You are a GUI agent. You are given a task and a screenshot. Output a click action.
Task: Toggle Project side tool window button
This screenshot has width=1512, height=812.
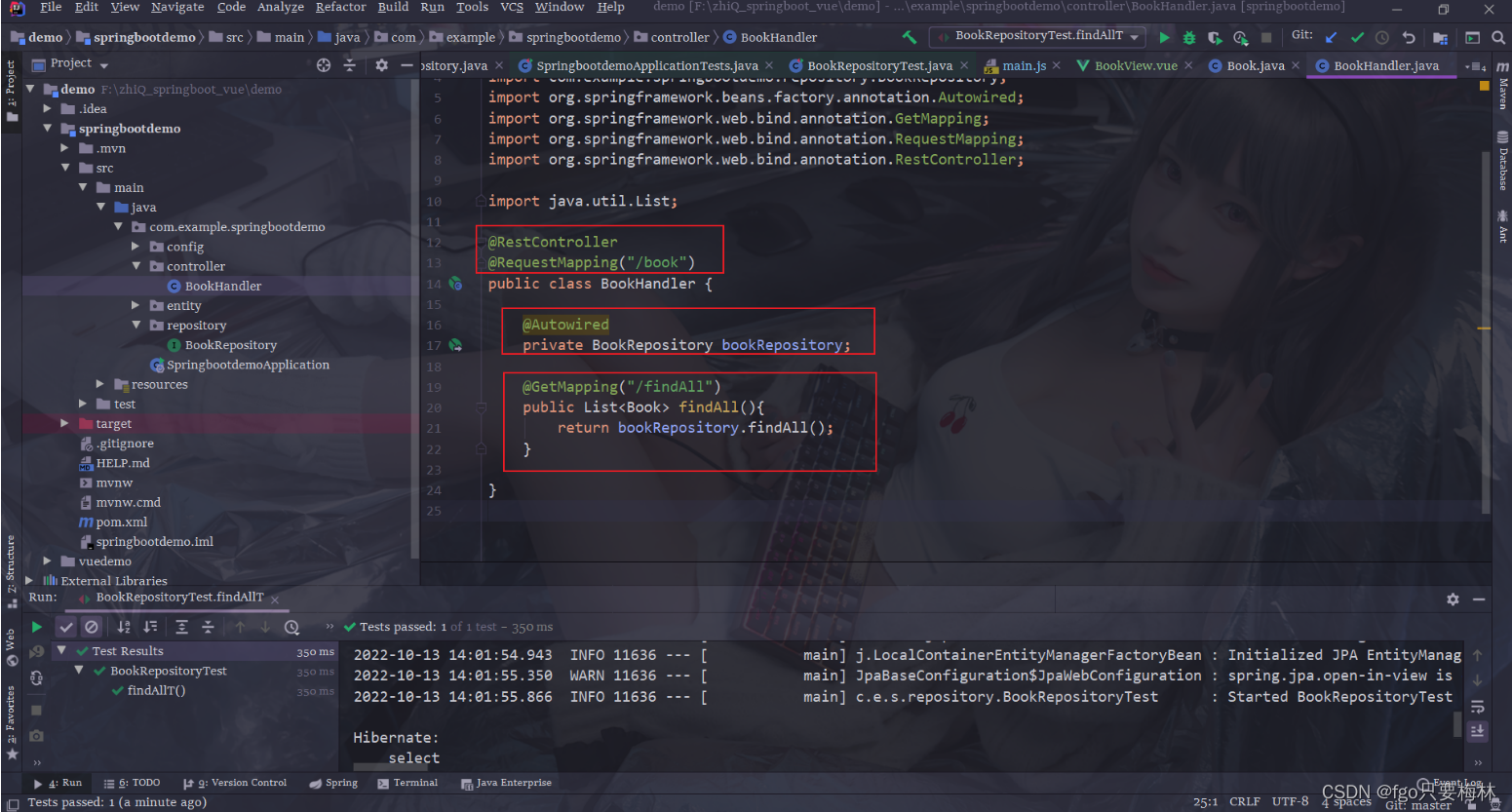click(x=11, y=91)
